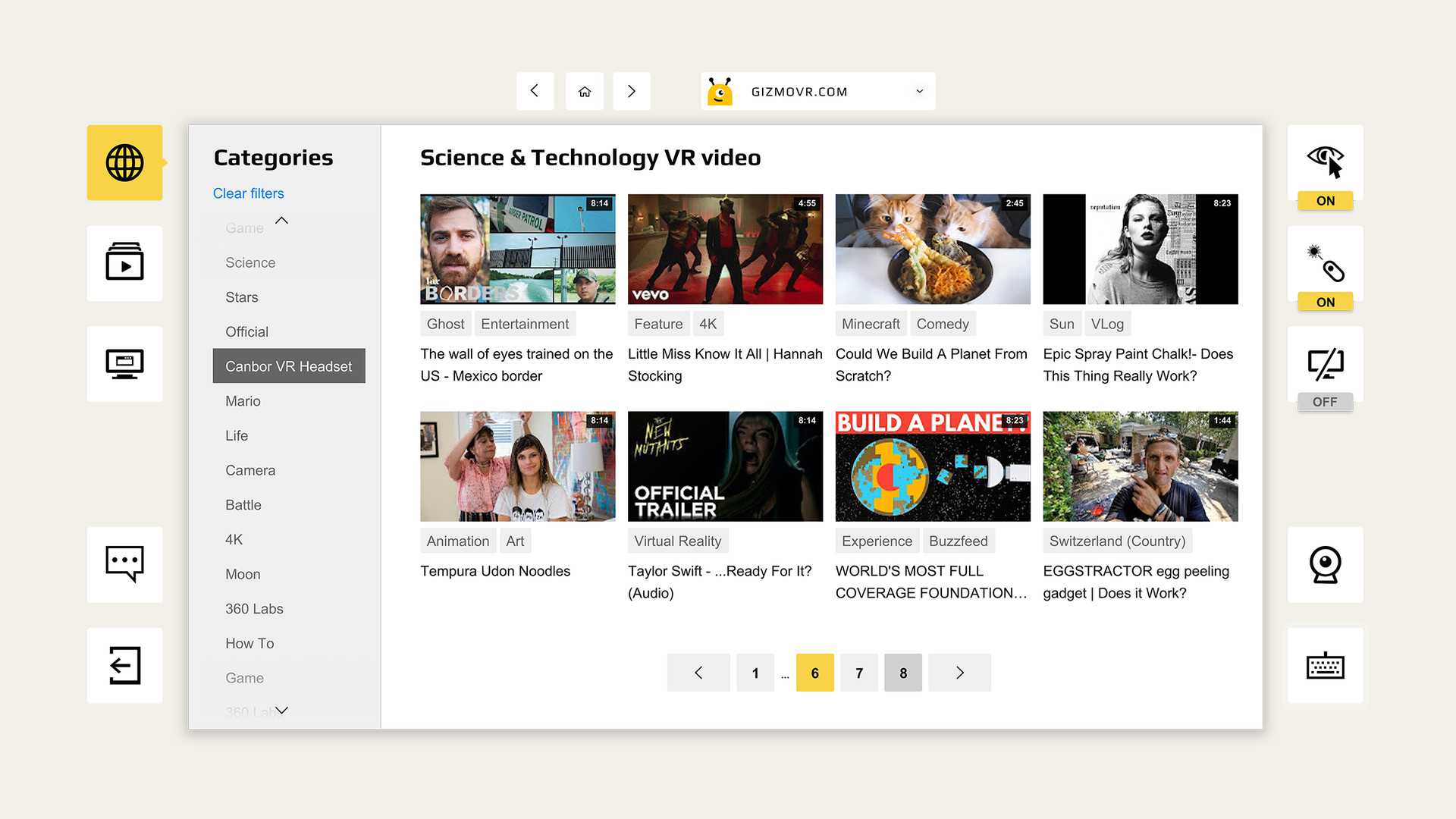Go to the browser home page
The height and width of the screenshot is (819, 1456).
click(x=584, y=91)
